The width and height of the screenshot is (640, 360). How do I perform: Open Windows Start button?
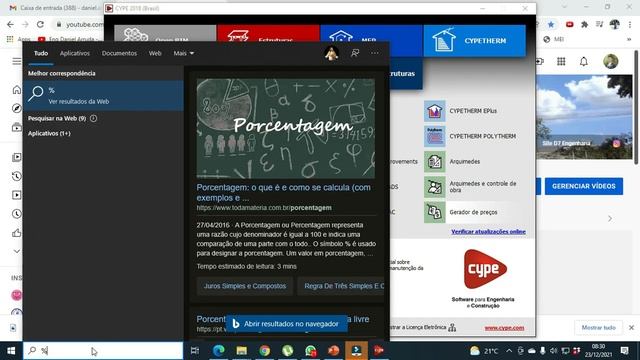(x=11, y=351)
